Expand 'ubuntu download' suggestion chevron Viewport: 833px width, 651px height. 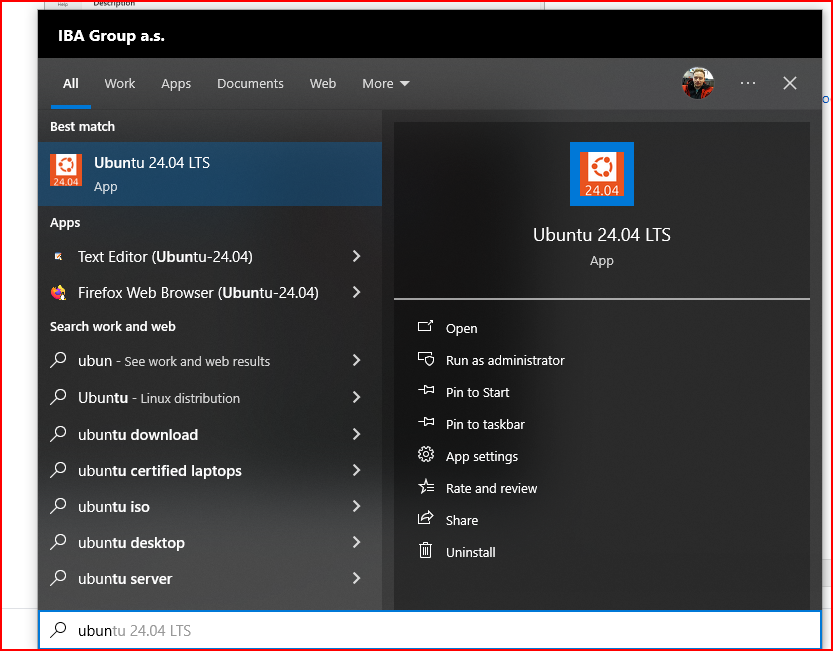tap(356, 434)
